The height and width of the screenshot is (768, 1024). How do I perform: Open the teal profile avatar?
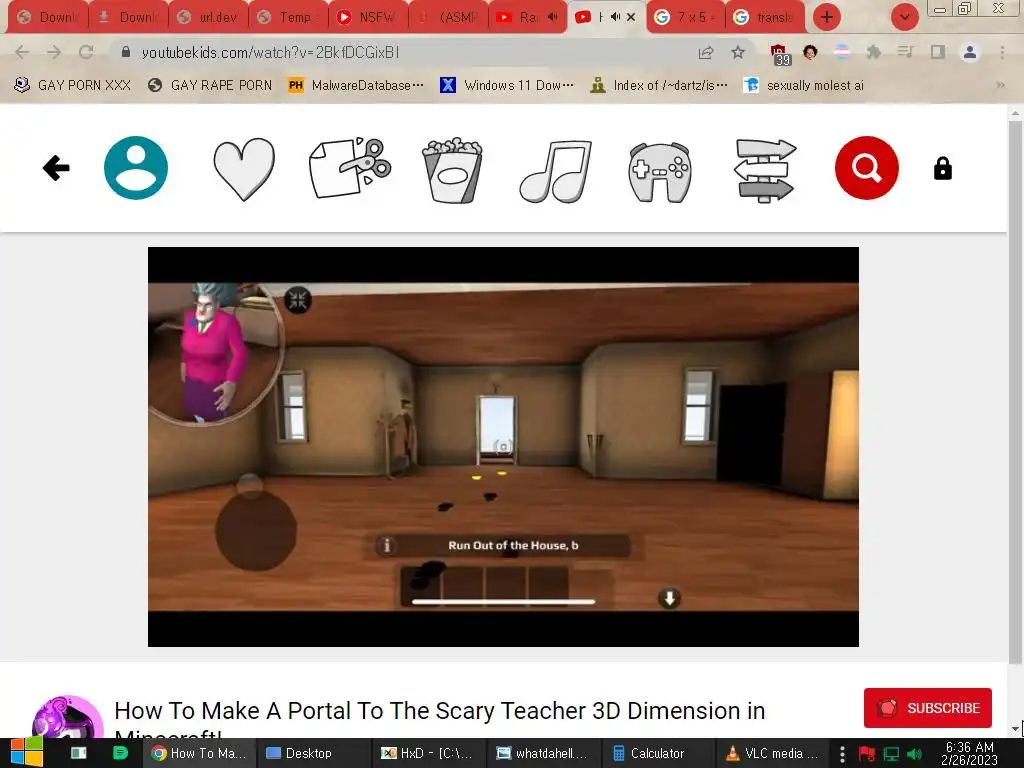tap(136, 168)
